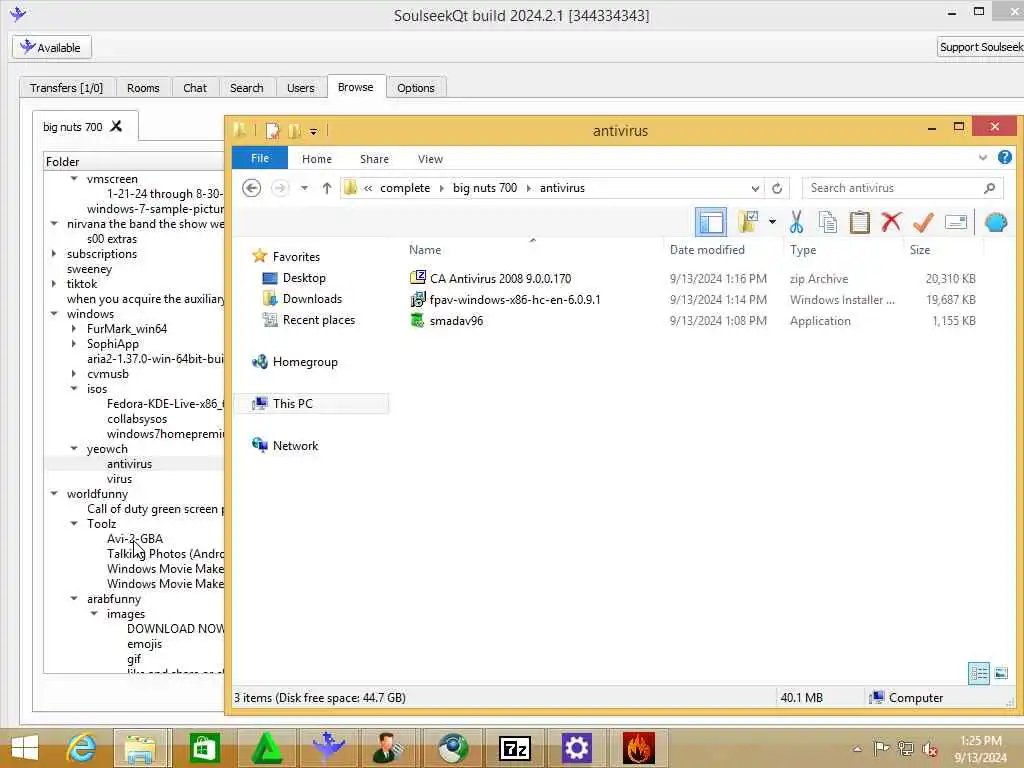The image size is (1024, 768).
Task: Click the search magnifier icon
Action: click(989, 188)
